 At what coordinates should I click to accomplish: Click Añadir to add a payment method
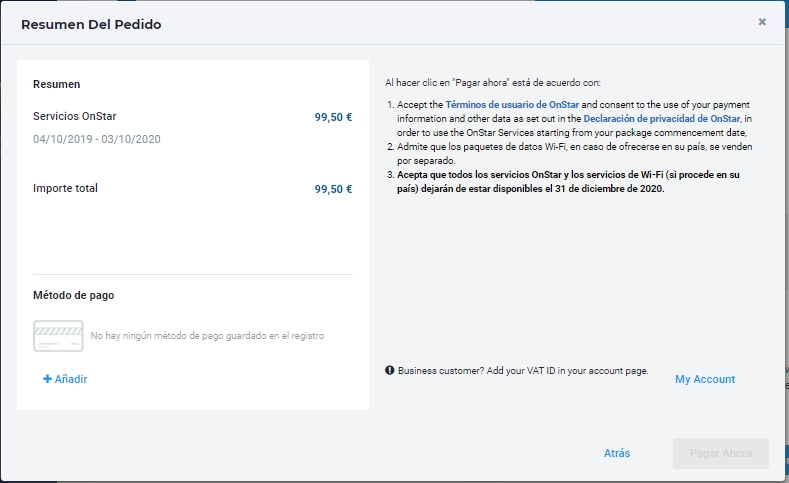[x=70, y=379]
